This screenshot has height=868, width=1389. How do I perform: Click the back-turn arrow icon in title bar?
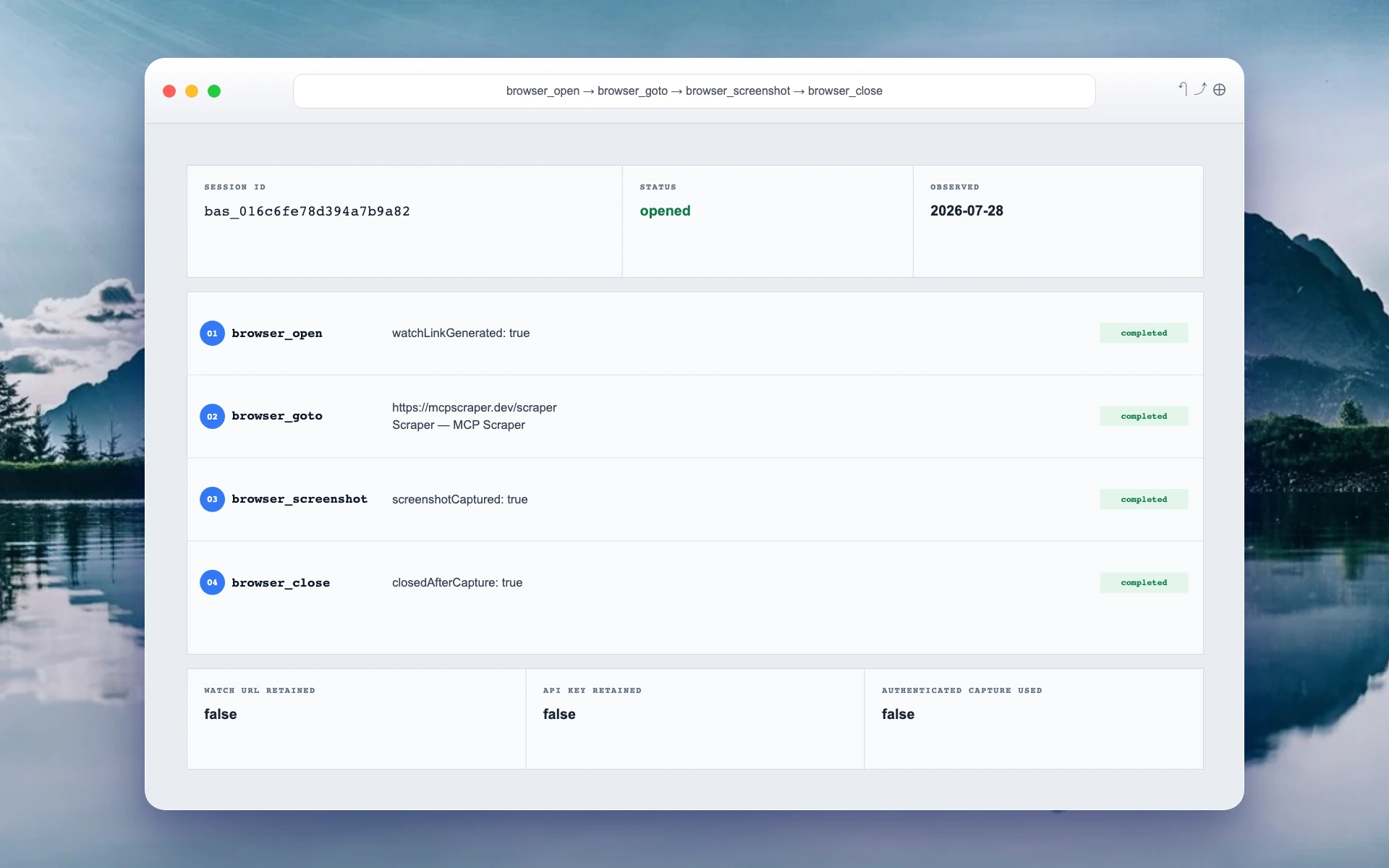1184,89
